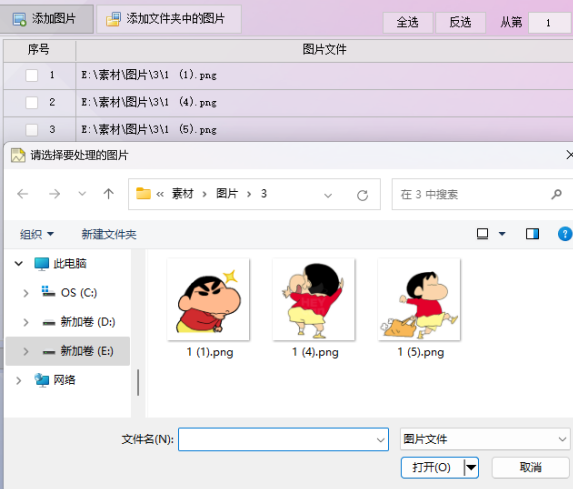Click the 反选 button
This screenshot has width=574, height=489.
click(461, 22)
